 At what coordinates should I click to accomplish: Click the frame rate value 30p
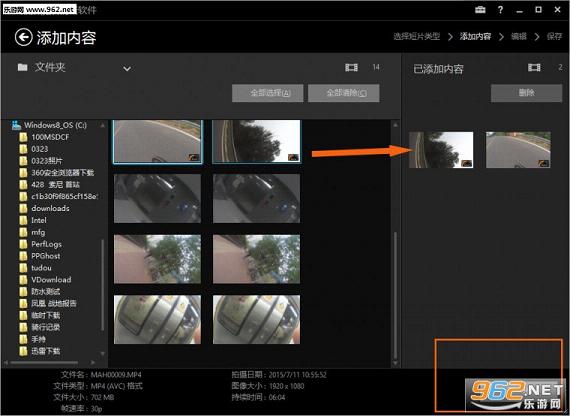(x=96, y=409)
